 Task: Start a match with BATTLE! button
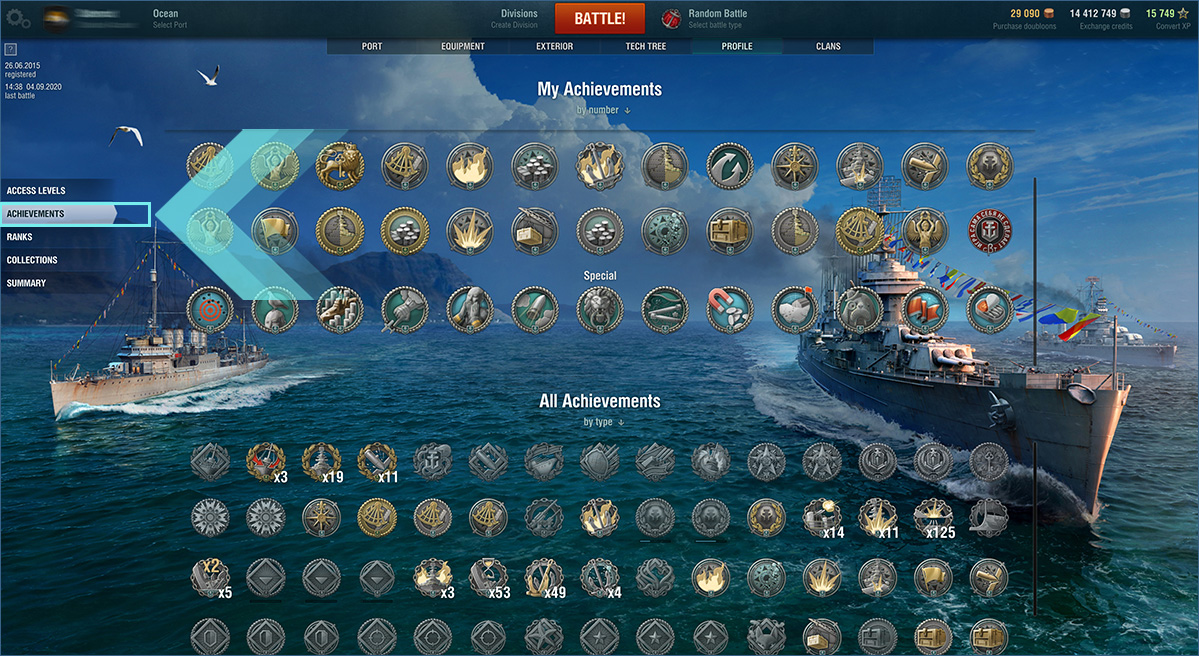pyautogui.click(x=600, y=18)
